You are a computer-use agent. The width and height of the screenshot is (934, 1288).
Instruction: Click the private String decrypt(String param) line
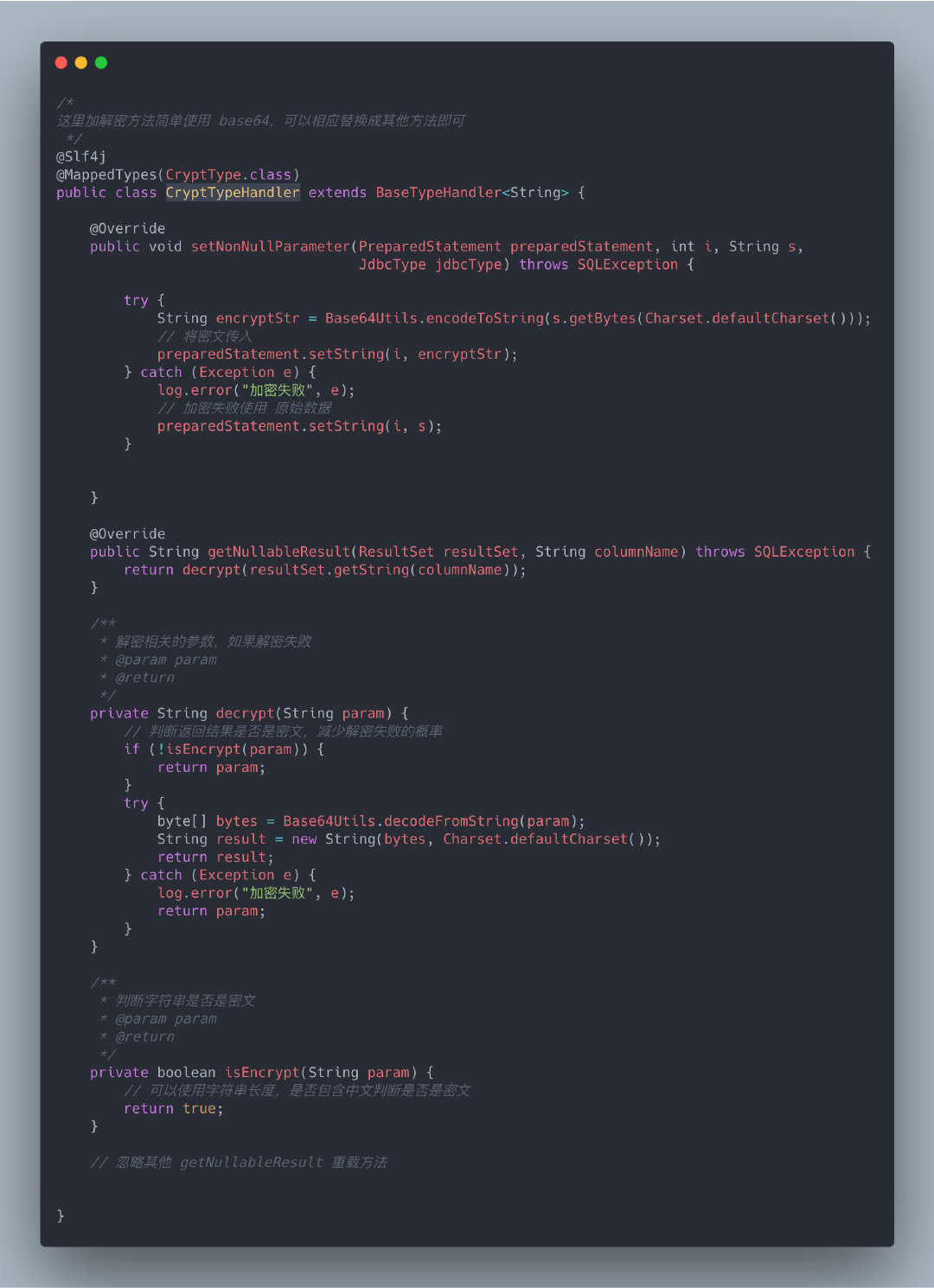[x=249, y=713]
